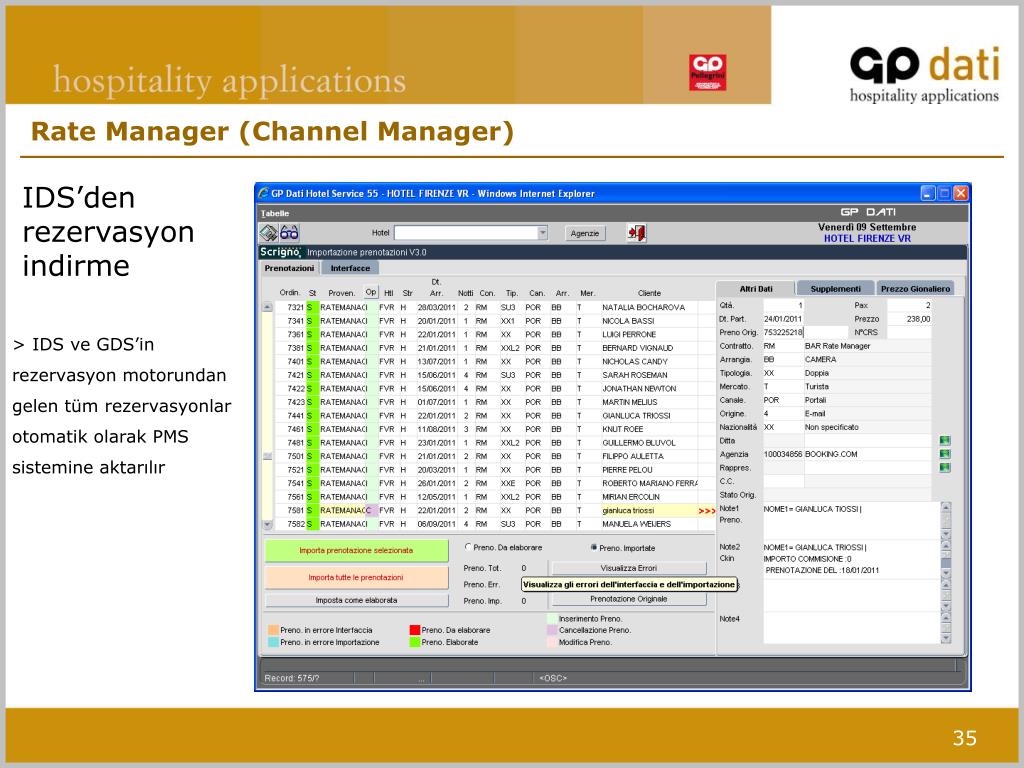Click the red 'Preno. Da elaborare' legend swatch
The width and height of the screenshot is (1024, 768).
(414, 630)
